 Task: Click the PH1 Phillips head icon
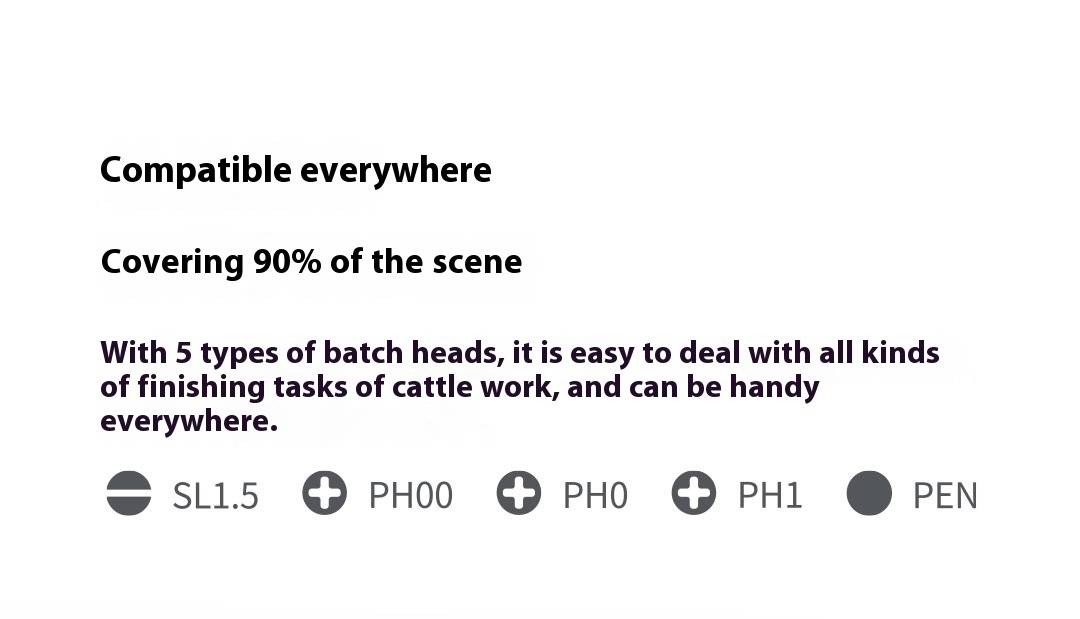coord(694,493)
